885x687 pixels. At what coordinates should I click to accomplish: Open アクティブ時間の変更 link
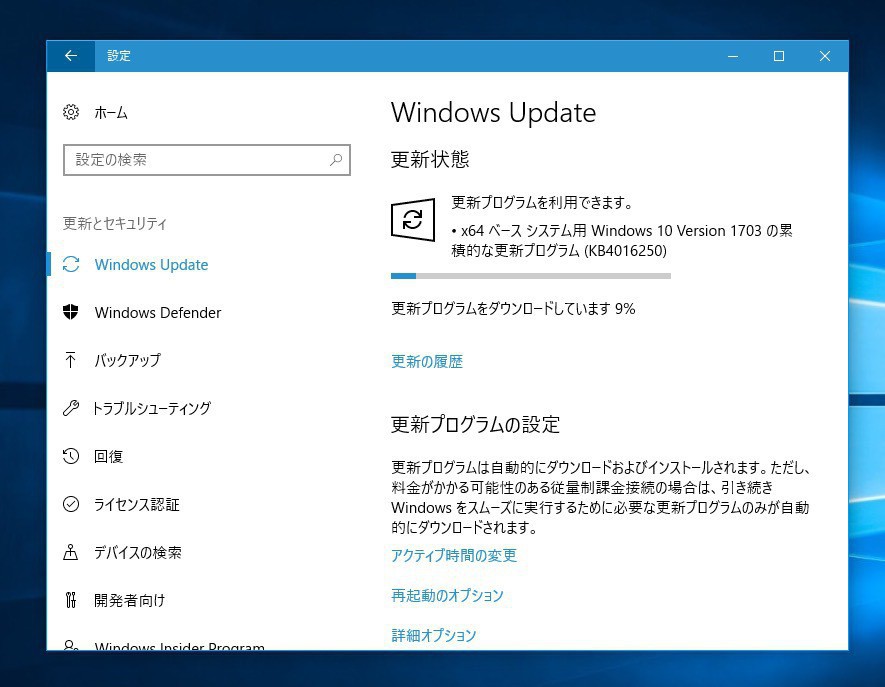(454, 555)
